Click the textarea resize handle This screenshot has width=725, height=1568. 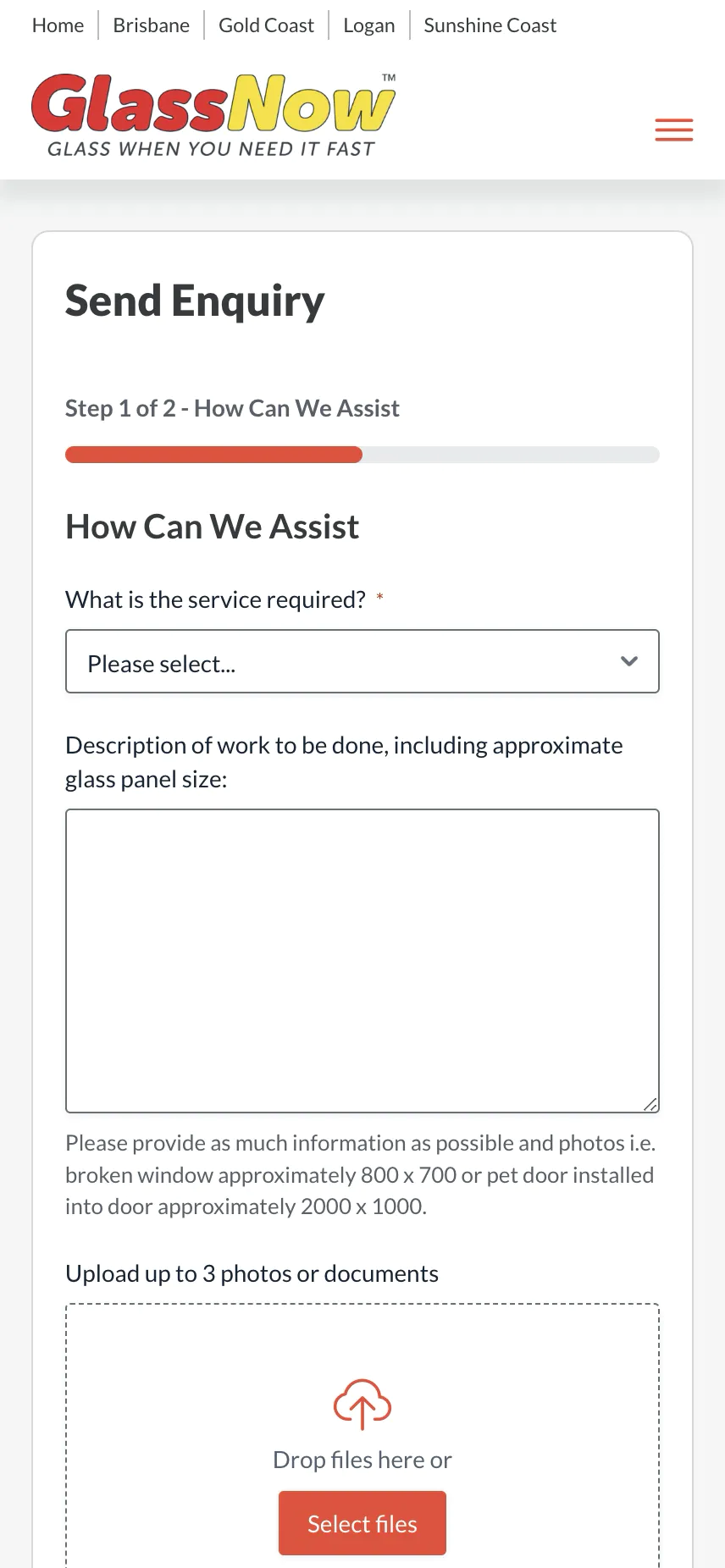[650, 1103]
